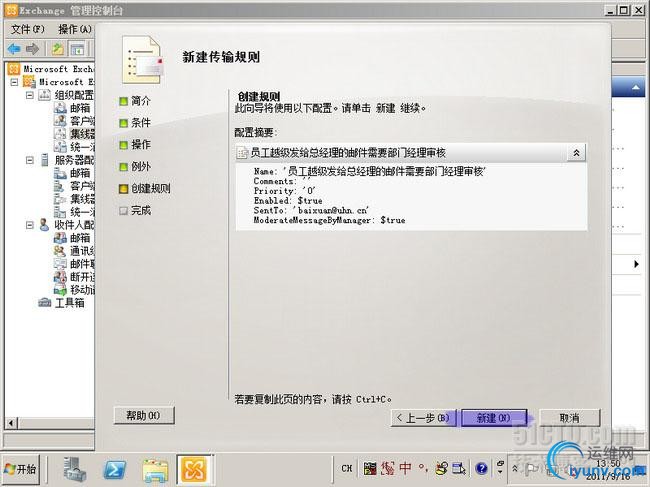Collapse the 服务器配置 tree node
The width and height of the screenshot is (650, 487).
pos(29,160)
